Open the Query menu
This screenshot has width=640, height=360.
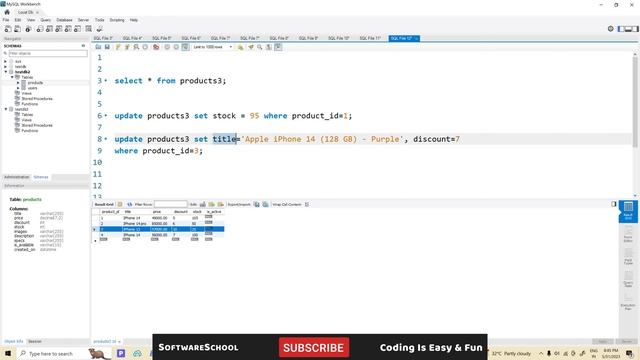[46, 20]
